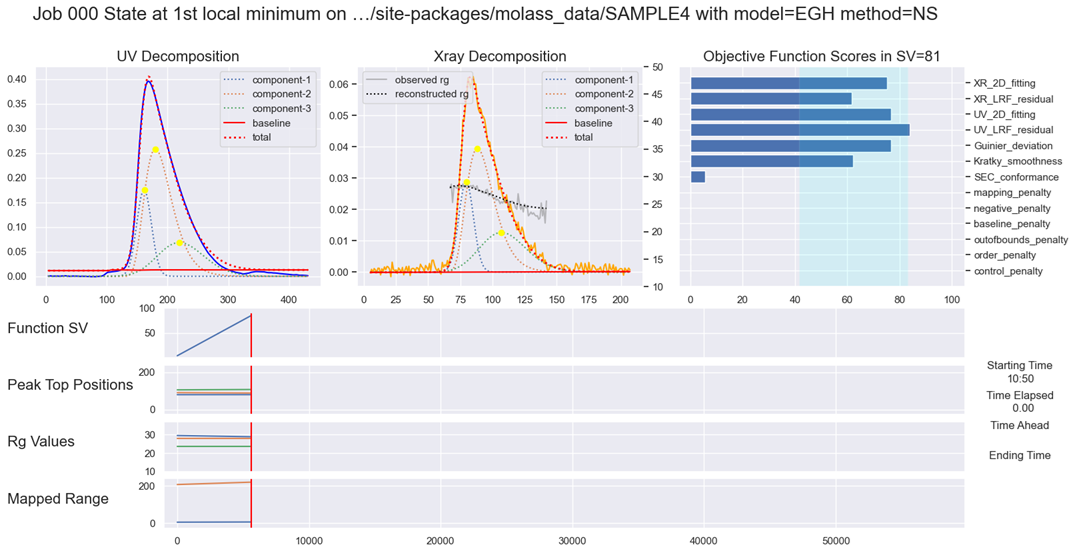Click the red marker line in Rg Values plot
Screen dimensions: 1075x553
(x=251, y=446)
